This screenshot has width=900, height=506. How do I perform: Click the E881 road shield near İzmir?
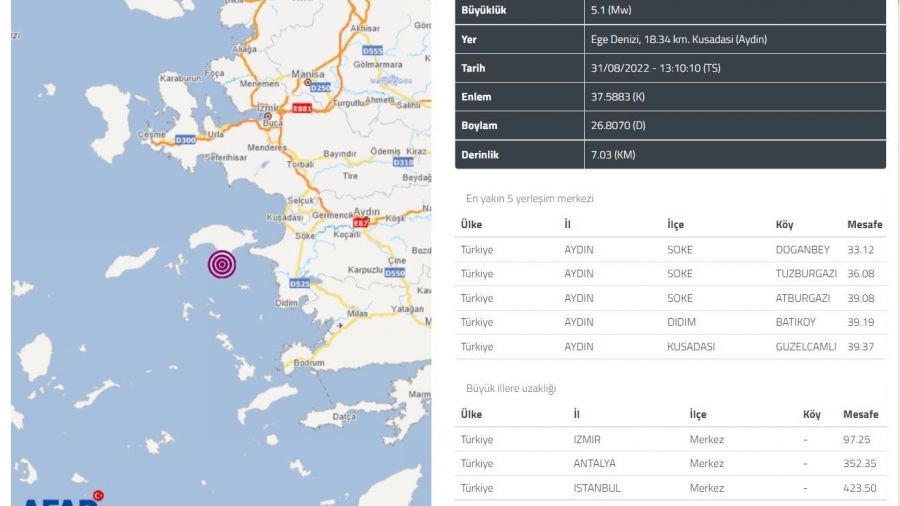pos(301,108)
